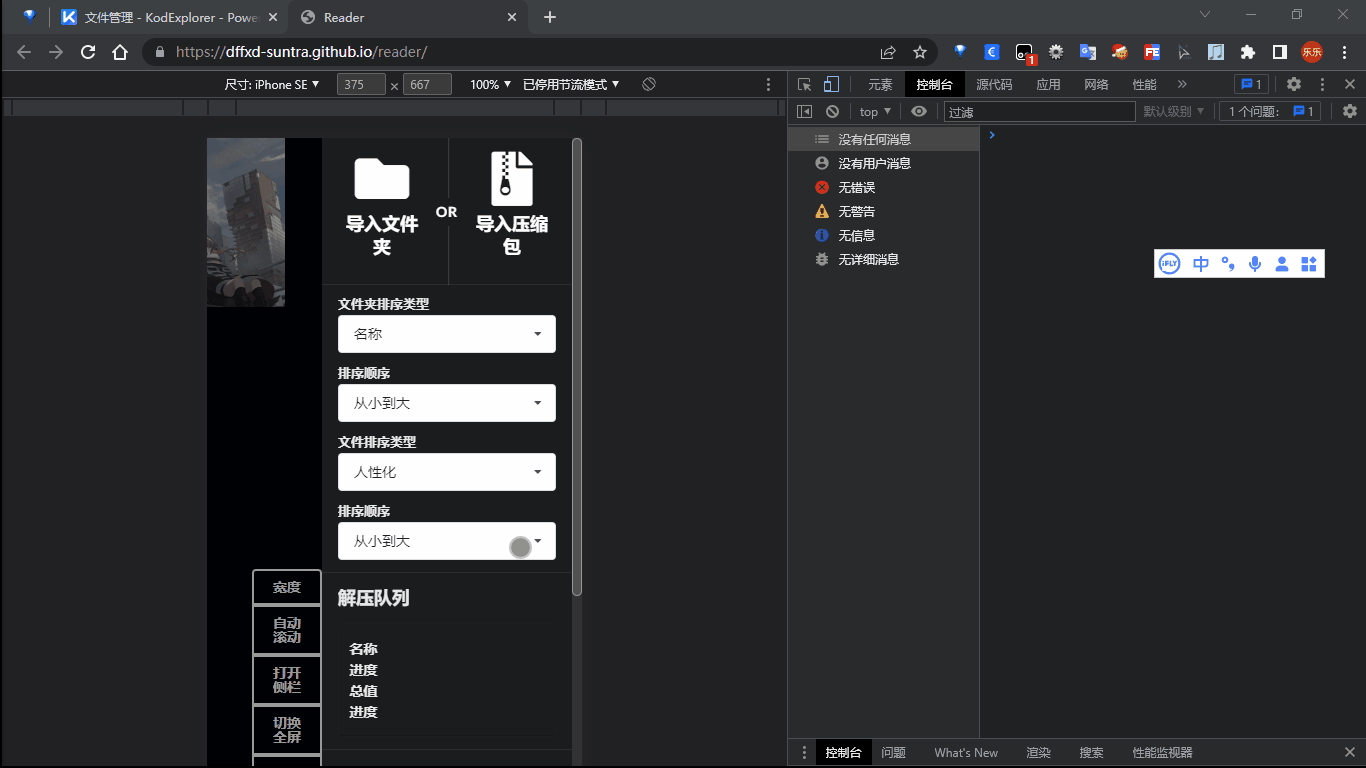Image resolution: width=1366 pixels, height=768 pixels.
Task: Click the 宽度 button in the reader sidebar
Action: click(287, 587)
